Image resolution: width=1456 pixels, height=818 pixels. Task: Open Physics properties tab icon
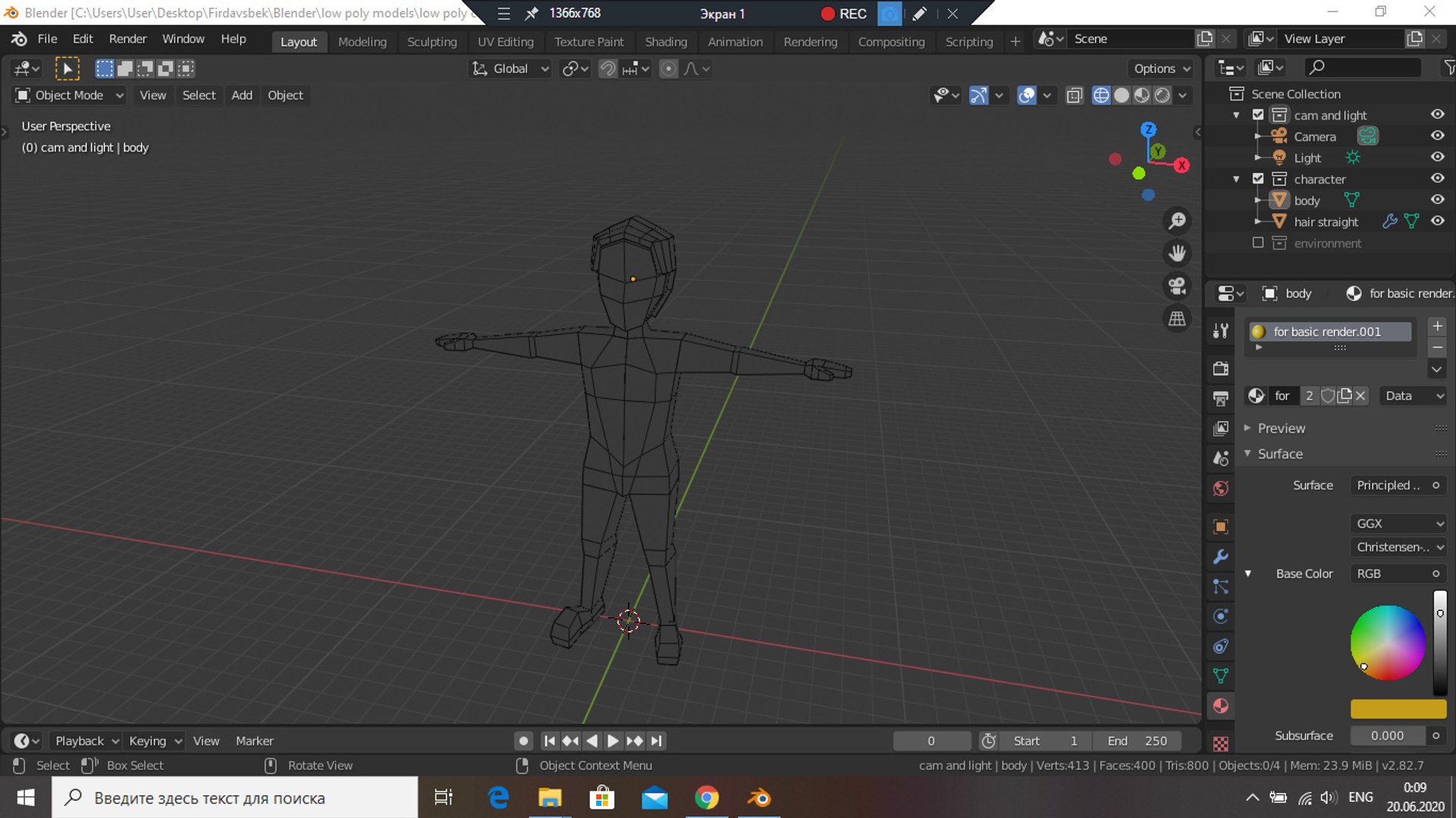click(x=1220, y=616)
